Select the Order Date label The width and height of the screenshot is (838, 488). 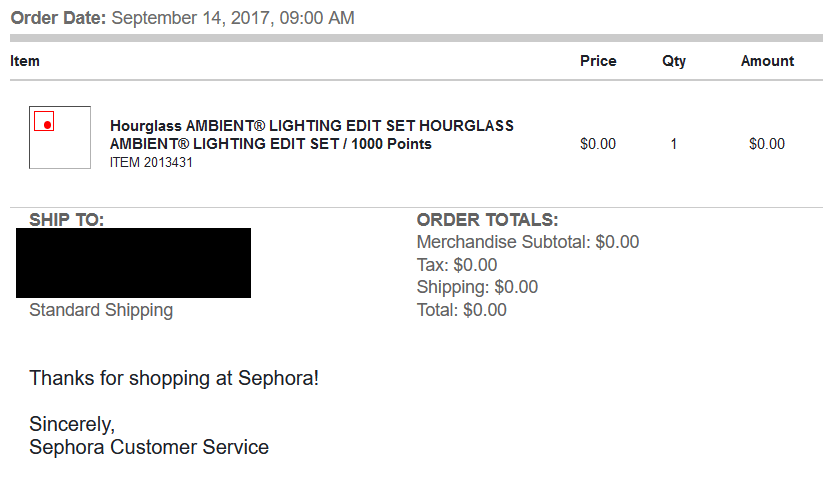pyautogui.click(x=58, y=18)
